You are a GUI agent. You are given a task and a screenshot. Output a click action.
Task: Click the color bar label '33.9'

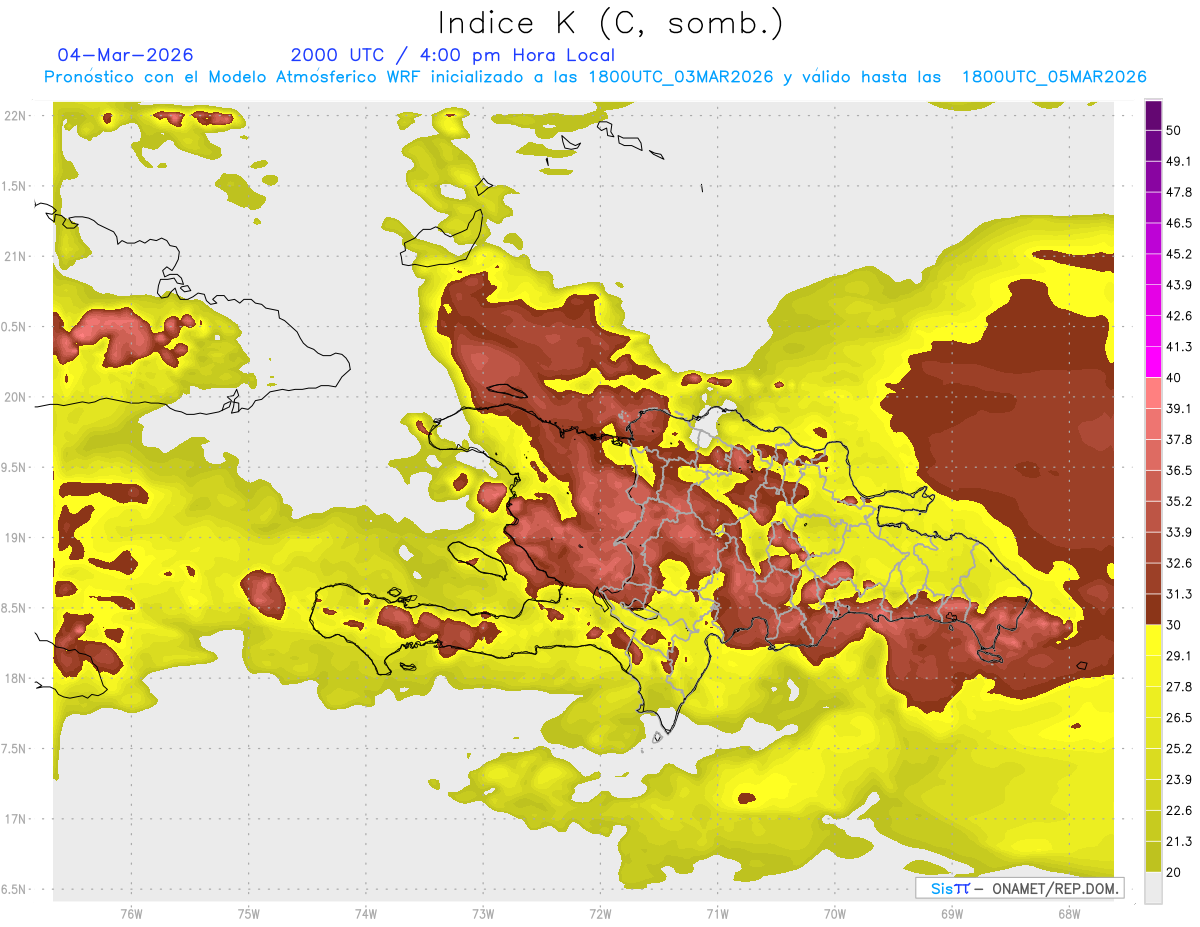point(1179,532)
